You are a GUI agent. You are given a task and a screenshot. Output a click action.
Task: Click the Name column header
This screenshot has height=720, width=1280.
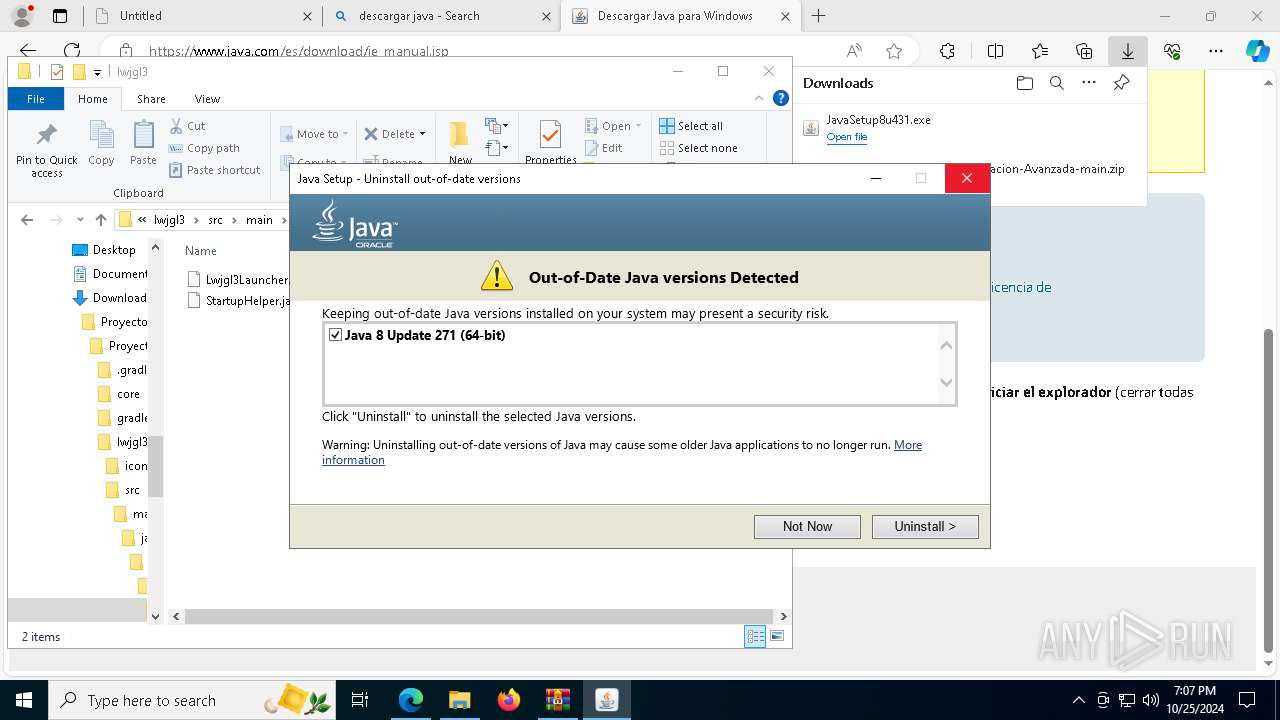pos(201,251)
